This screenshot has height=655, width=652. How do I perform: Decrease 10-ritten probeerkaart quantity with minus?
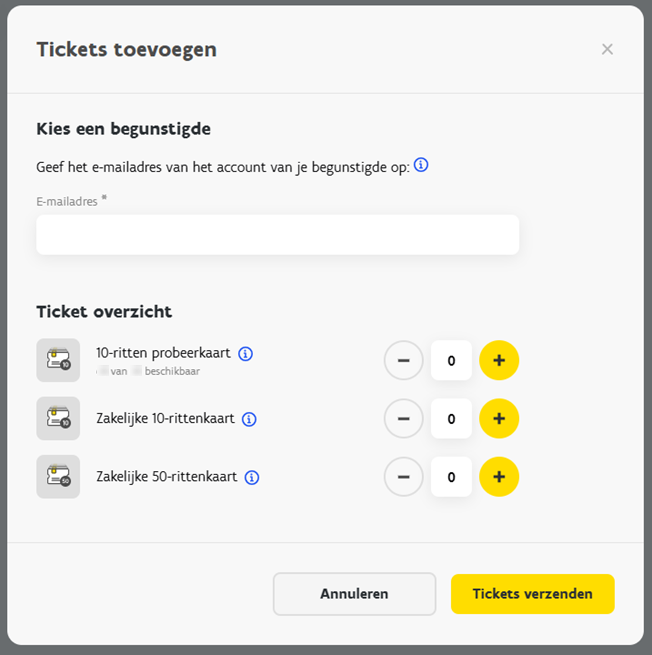pyautogui.click(x=404, y=360)
